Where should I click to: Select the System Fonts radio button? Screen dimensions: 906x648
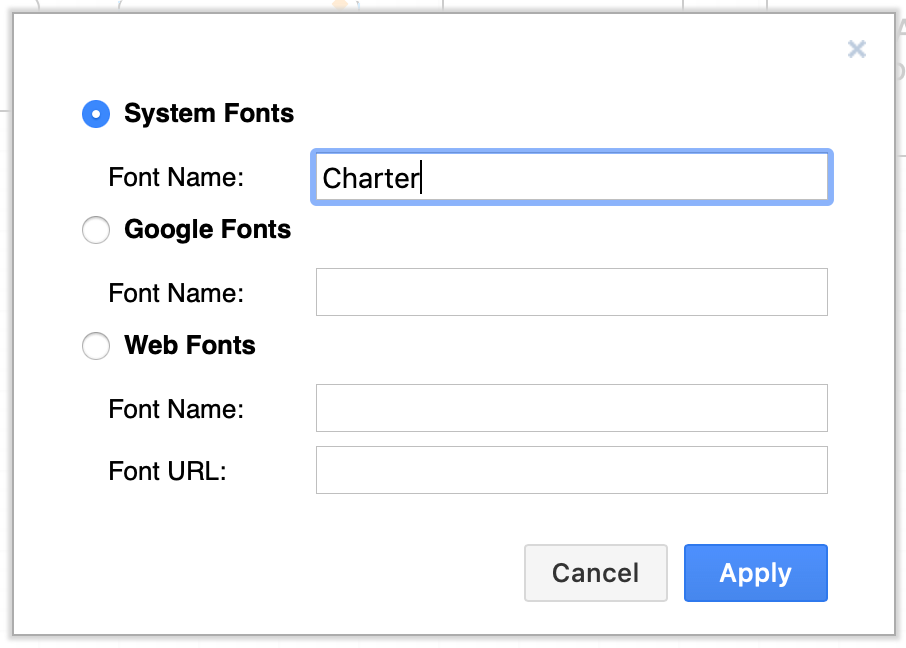95,114
